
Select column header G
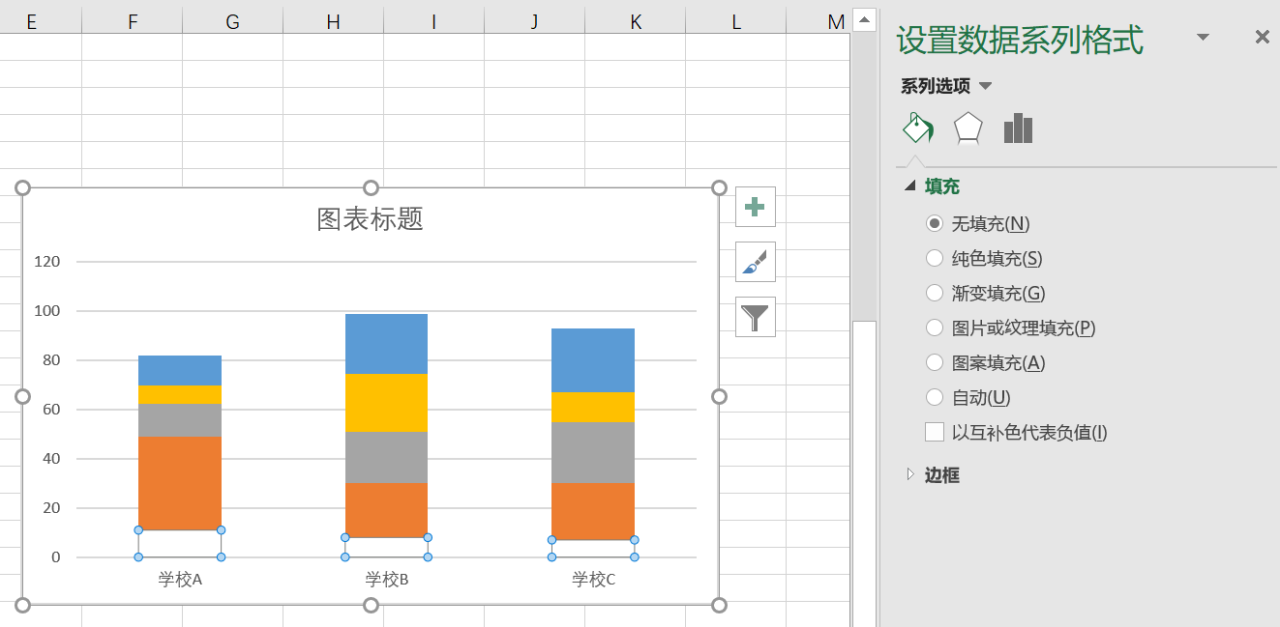[x=232, y=21]
